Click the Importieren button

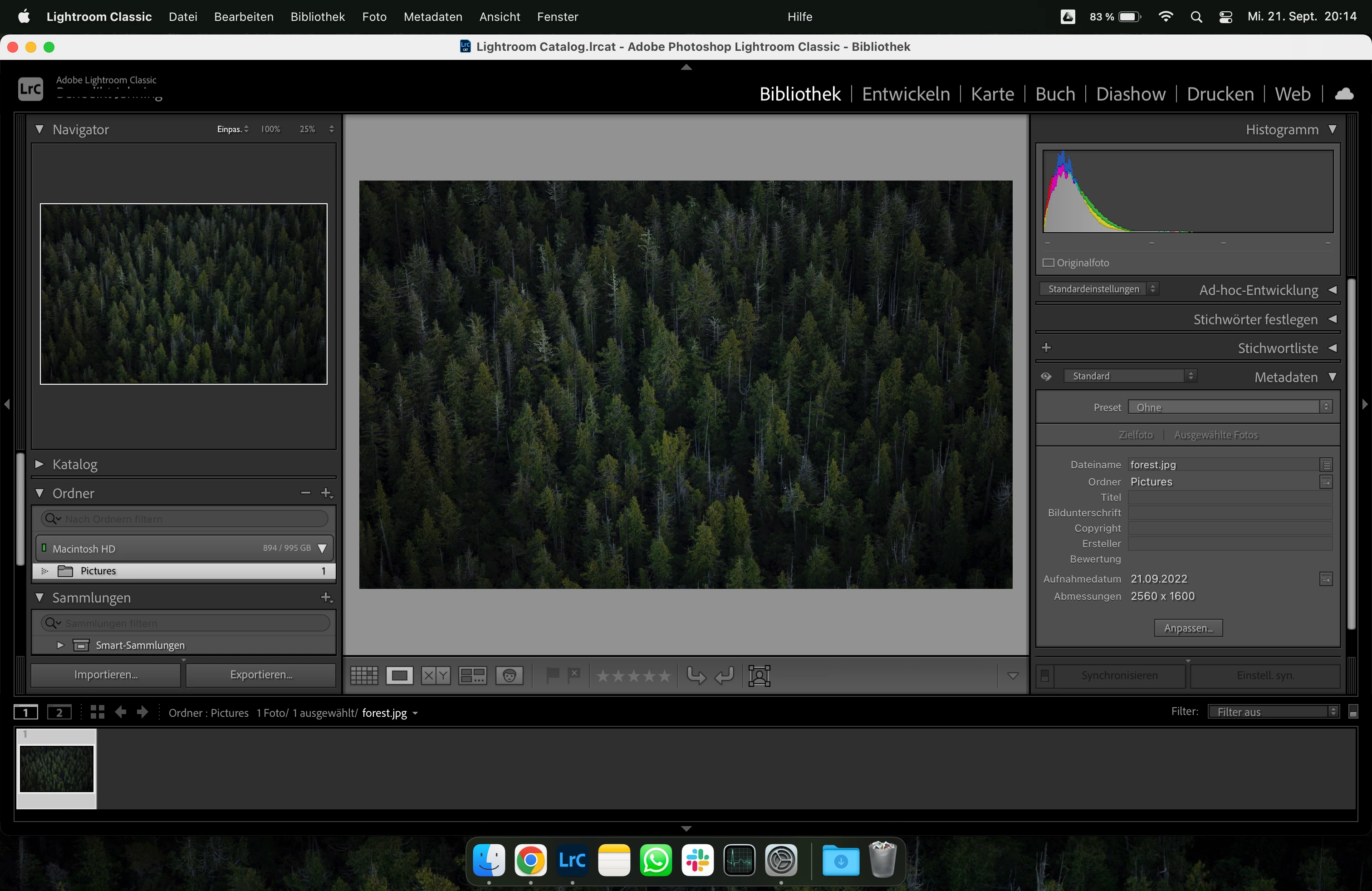[106, 674]
